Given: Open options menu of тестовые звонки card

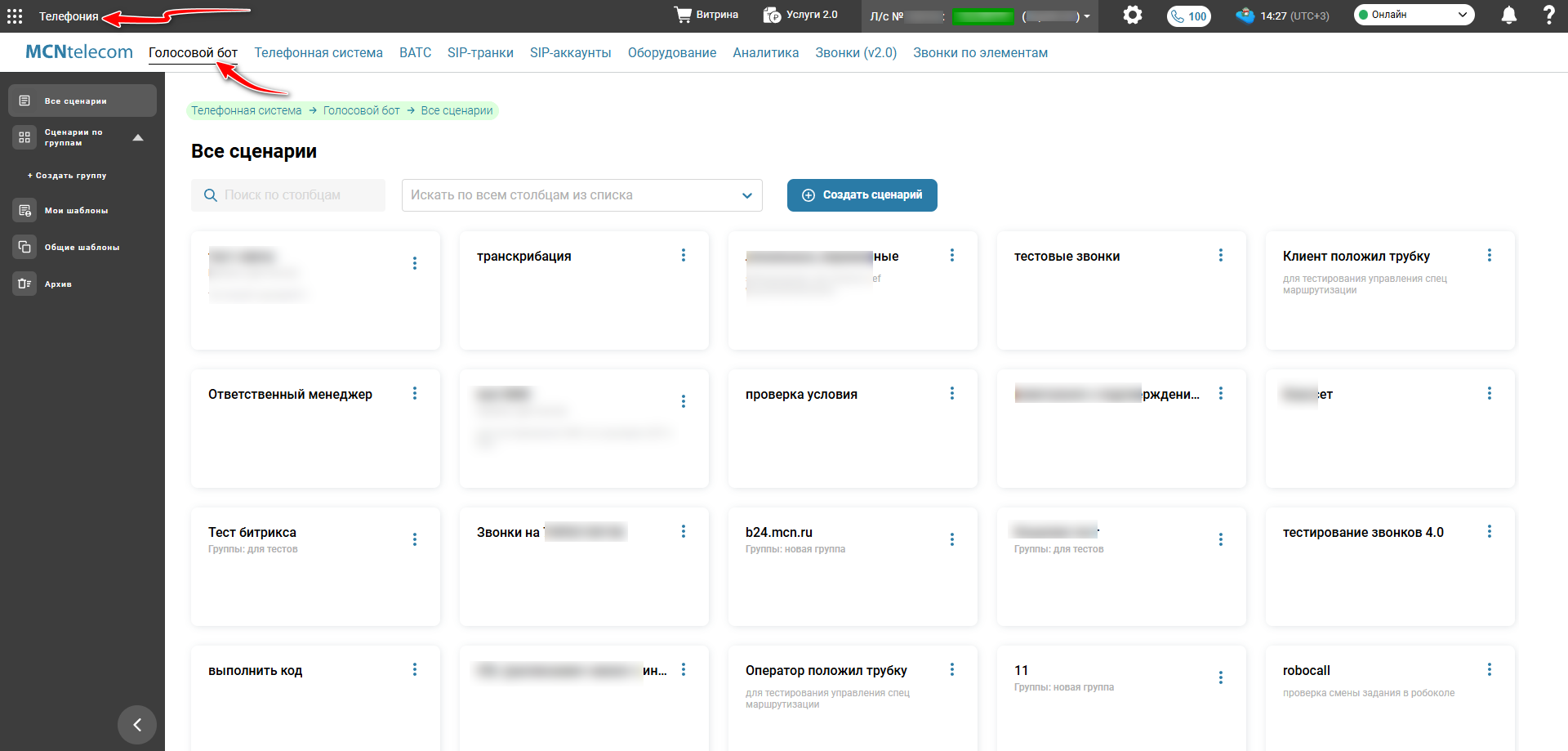Looking at the screenshot, I should click(x=1221, y=255).
